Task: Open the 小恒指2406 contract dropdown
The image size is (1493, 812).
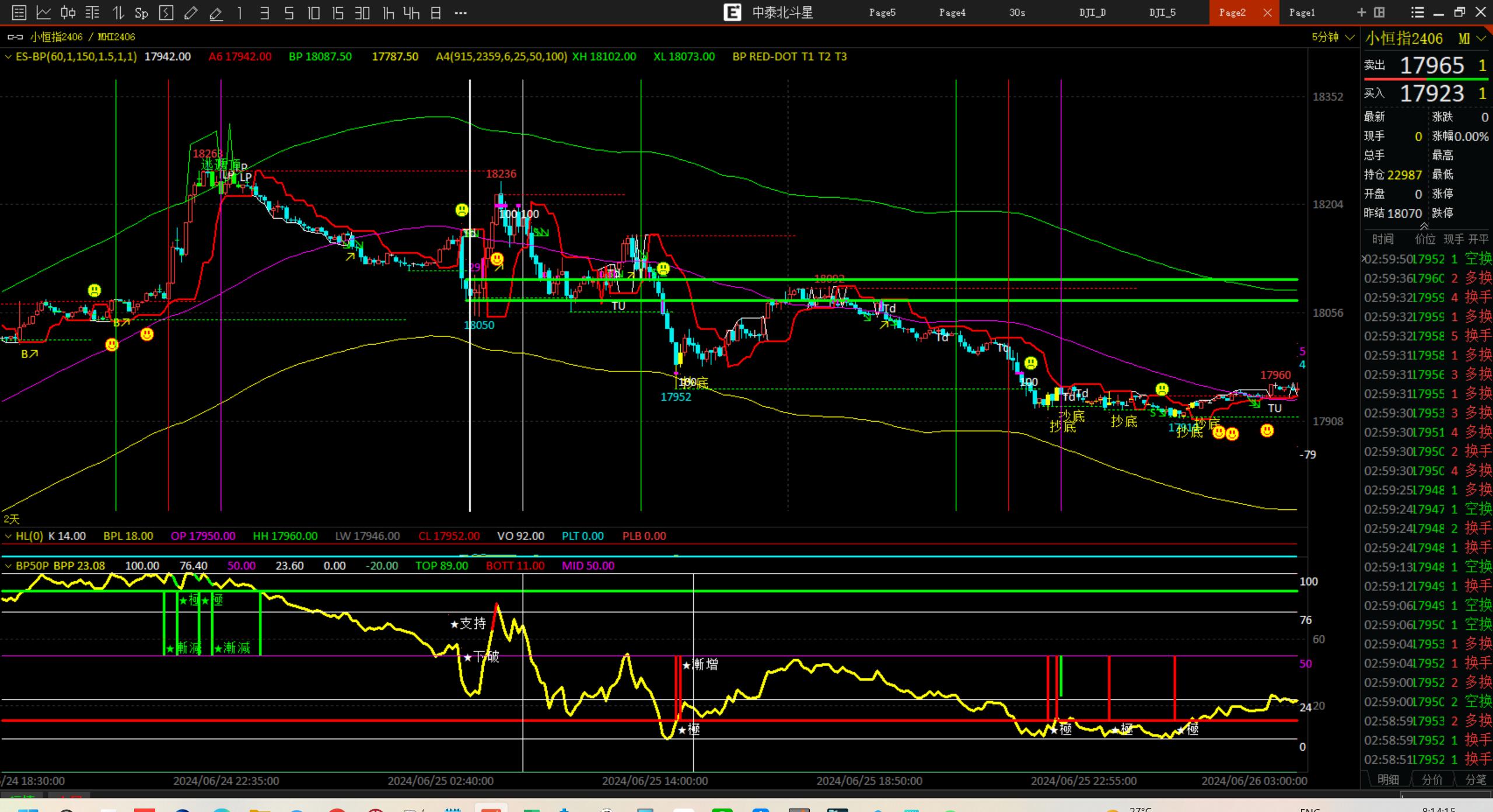Action: [x=1481, y=38]
